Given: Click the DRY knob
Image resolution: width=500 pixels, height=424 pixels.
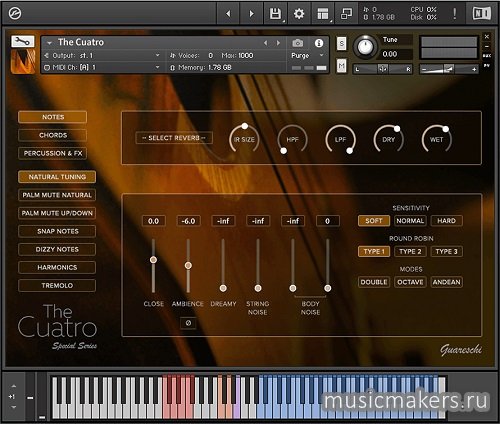Looking at the screenshot, I should (389, 139).
